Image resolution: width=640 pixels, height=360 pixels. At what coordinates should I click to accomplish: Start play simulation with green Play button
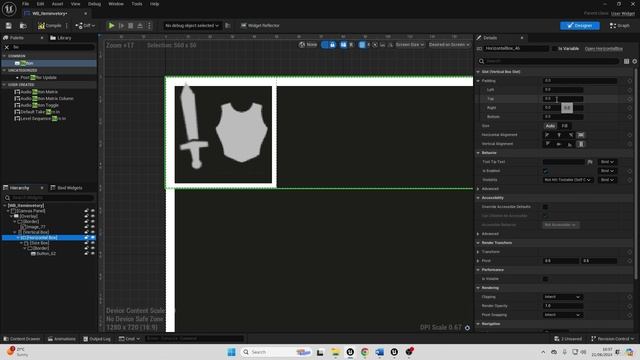[111, 25]
